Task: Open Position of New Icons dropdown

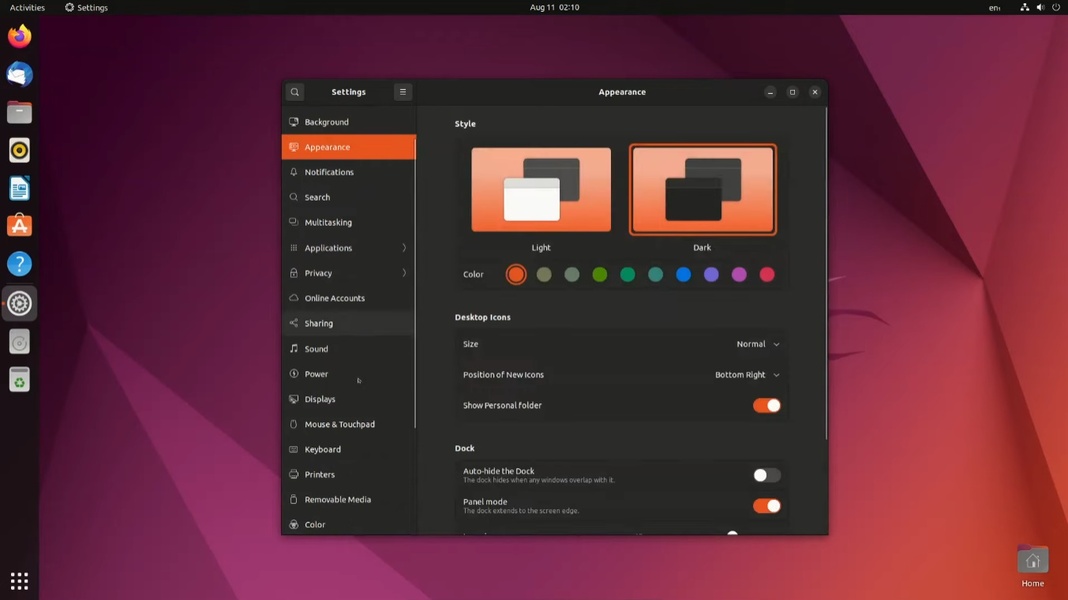Action: coord(746,375)
